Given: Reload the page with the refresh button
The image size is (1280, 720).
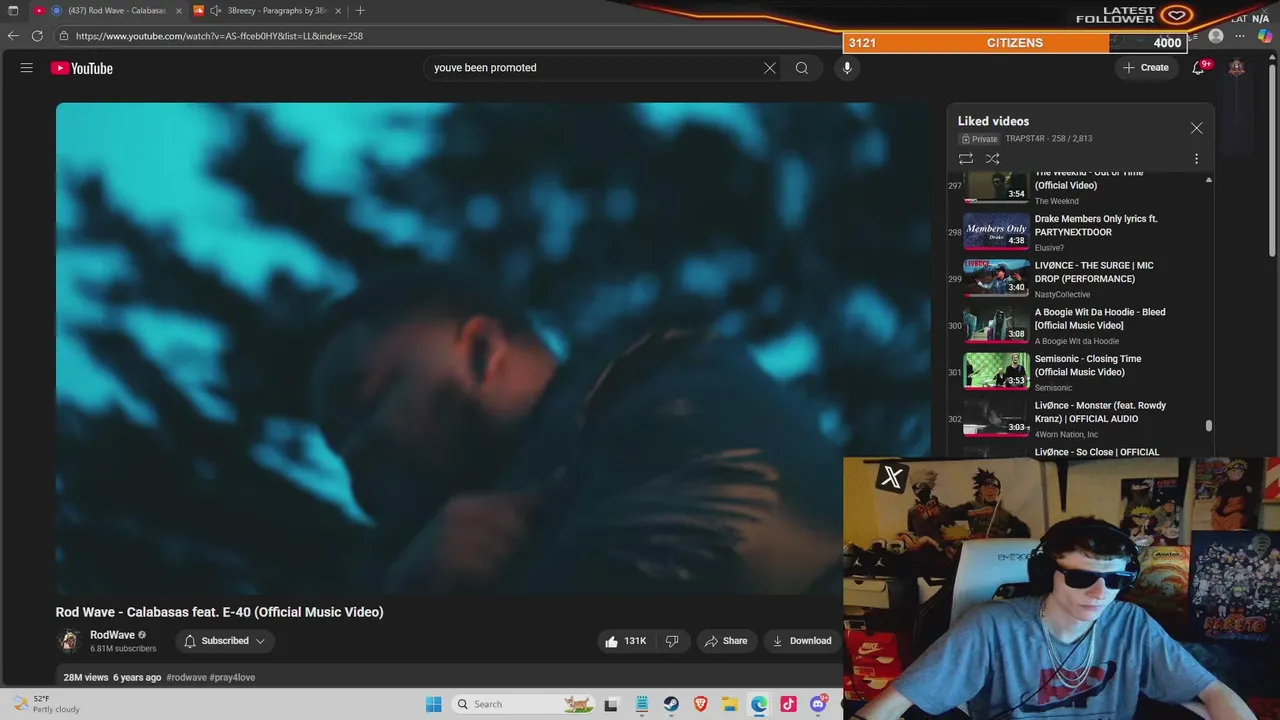Looking at the screenshot, I should tap(37, 36).
